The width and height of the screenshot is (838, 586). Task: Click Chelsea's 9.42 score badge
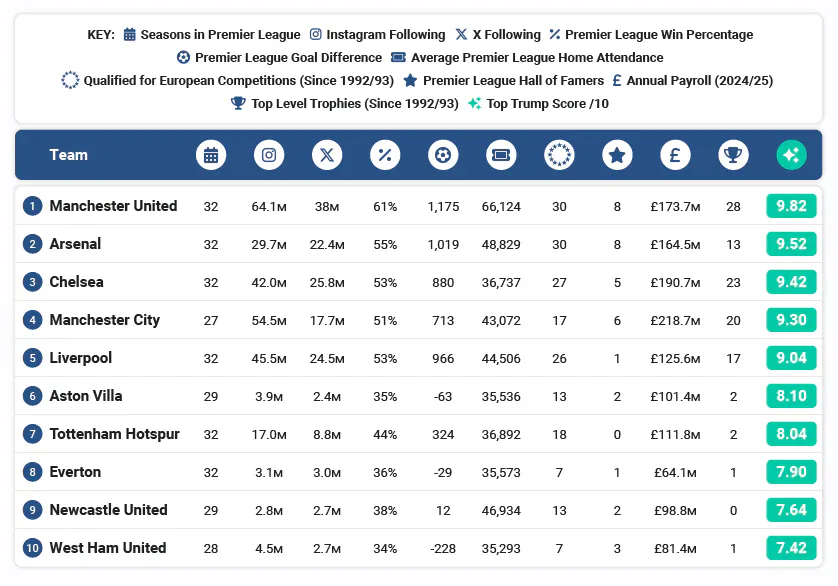[x=791, y=282]
